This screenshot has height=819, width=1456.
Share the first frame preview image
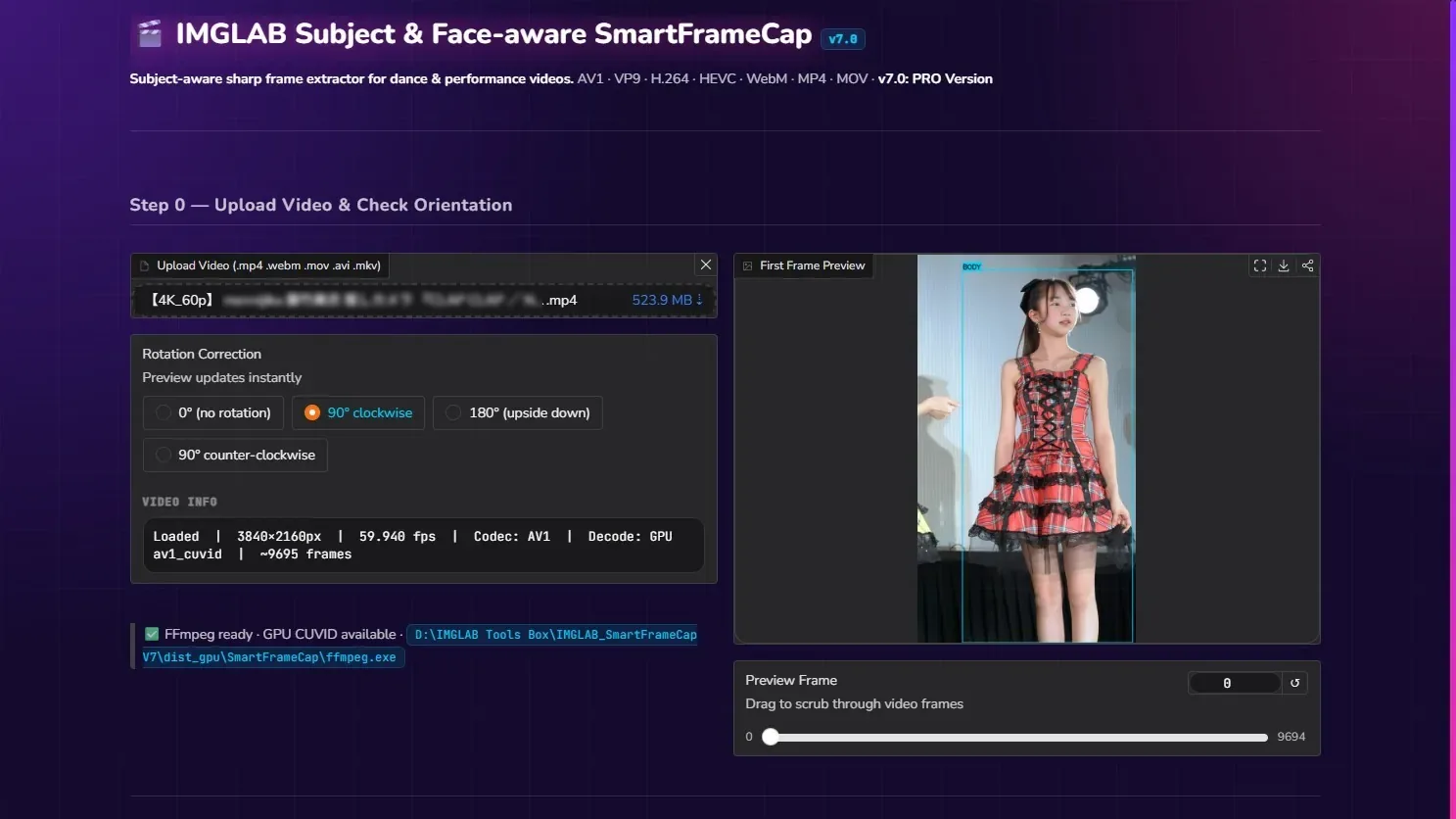(1307, 265)
